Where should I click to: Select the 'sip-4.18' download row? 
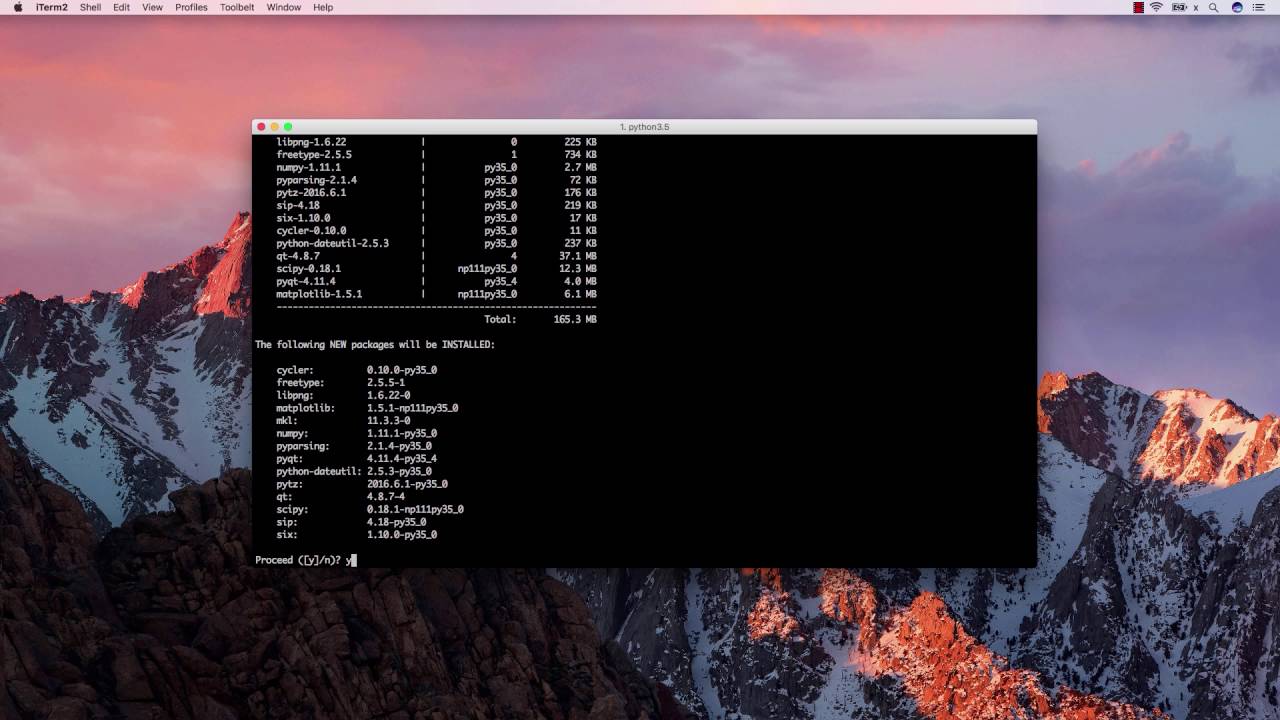point(436,205)
